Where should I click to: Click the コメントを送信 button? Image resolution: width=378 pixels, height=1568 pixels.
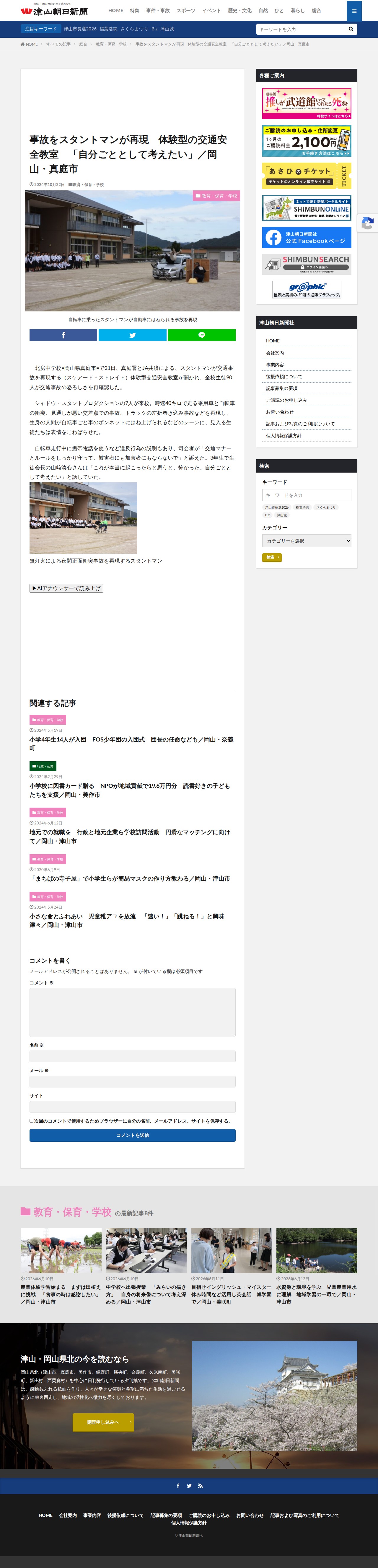click(132, 1135)
